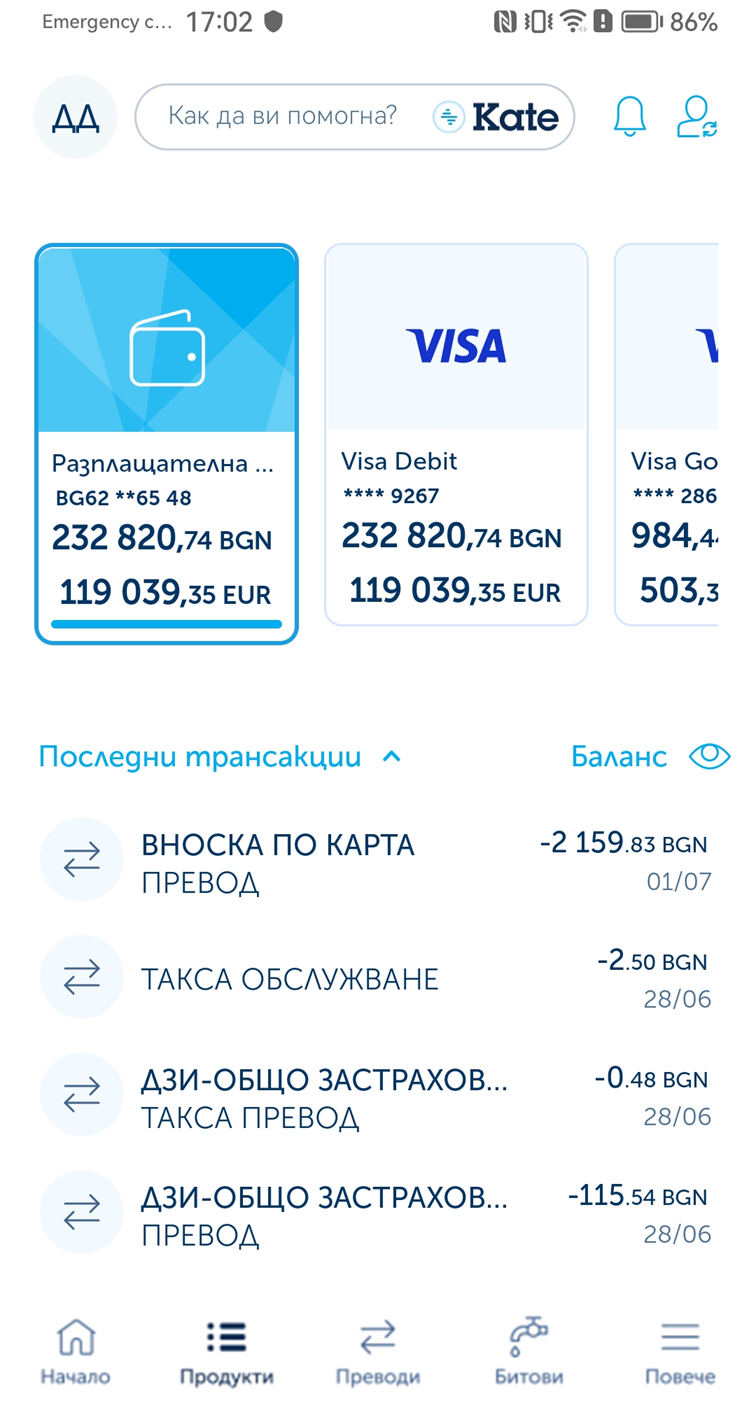Viewport: 756px width, 1423px height.
Task: Select the Продукти tab
Action: point(227,1352)
